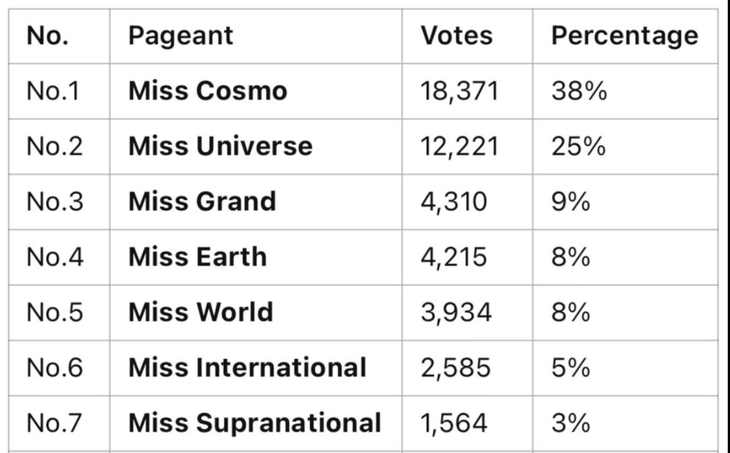Click the 12,221 votes cell

click(x=459, y=146)
